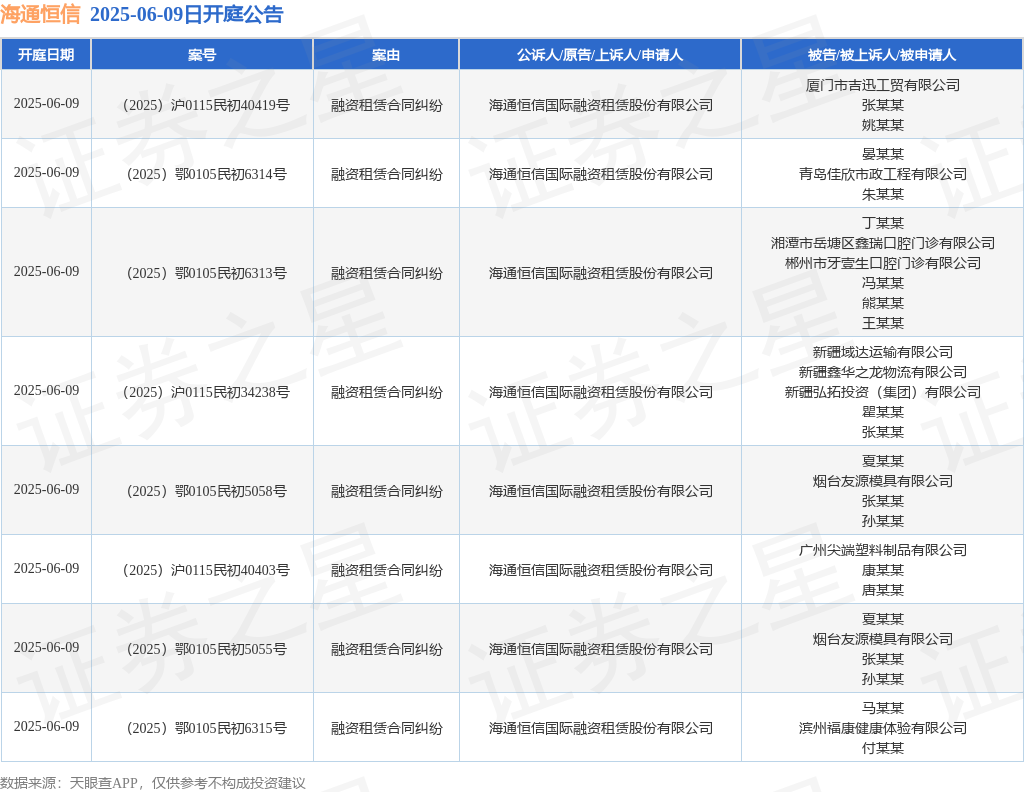This screenshot has height=792, width=1024.
Task: Click defendant 厦门市吉迅工贸有限公司
Action: tap(883, 86)
